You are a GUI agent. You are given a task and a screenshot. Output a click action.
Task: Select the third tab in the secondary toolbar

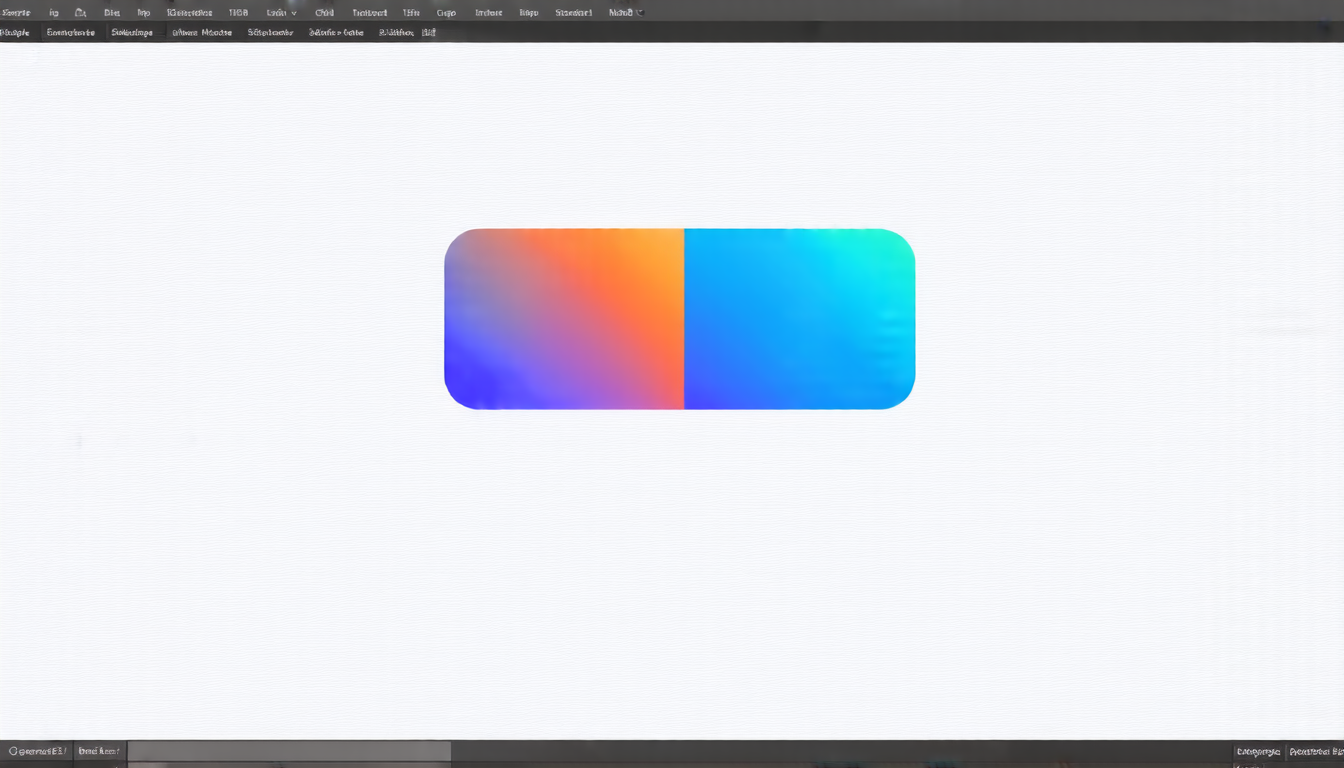tap(132, 32)
